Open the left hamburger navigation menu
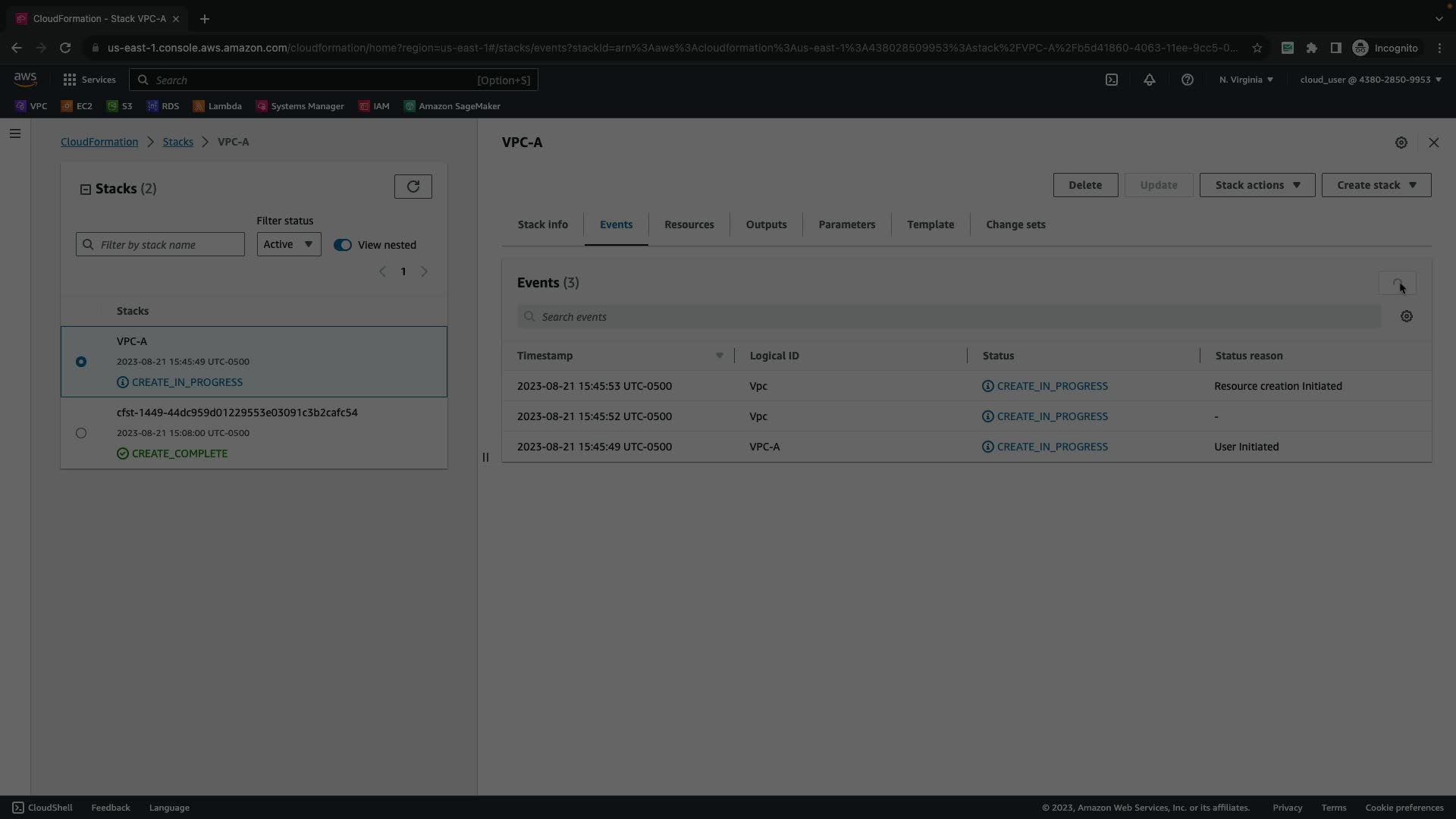Image resolution: width=1456 pixels, height=819 pixels. tap(15, 134)
